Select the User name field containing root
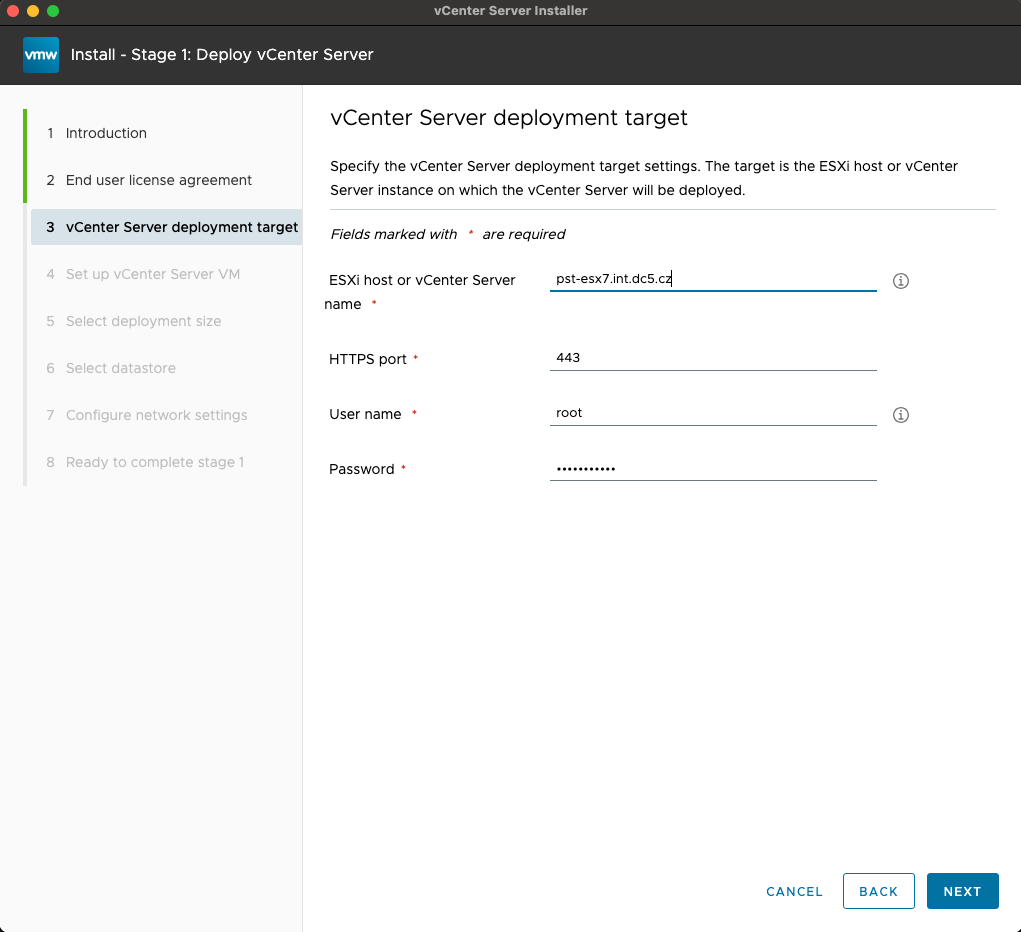Image resolution: width=1021 pixels, height=932 pixels. click(x=713, y=414)
